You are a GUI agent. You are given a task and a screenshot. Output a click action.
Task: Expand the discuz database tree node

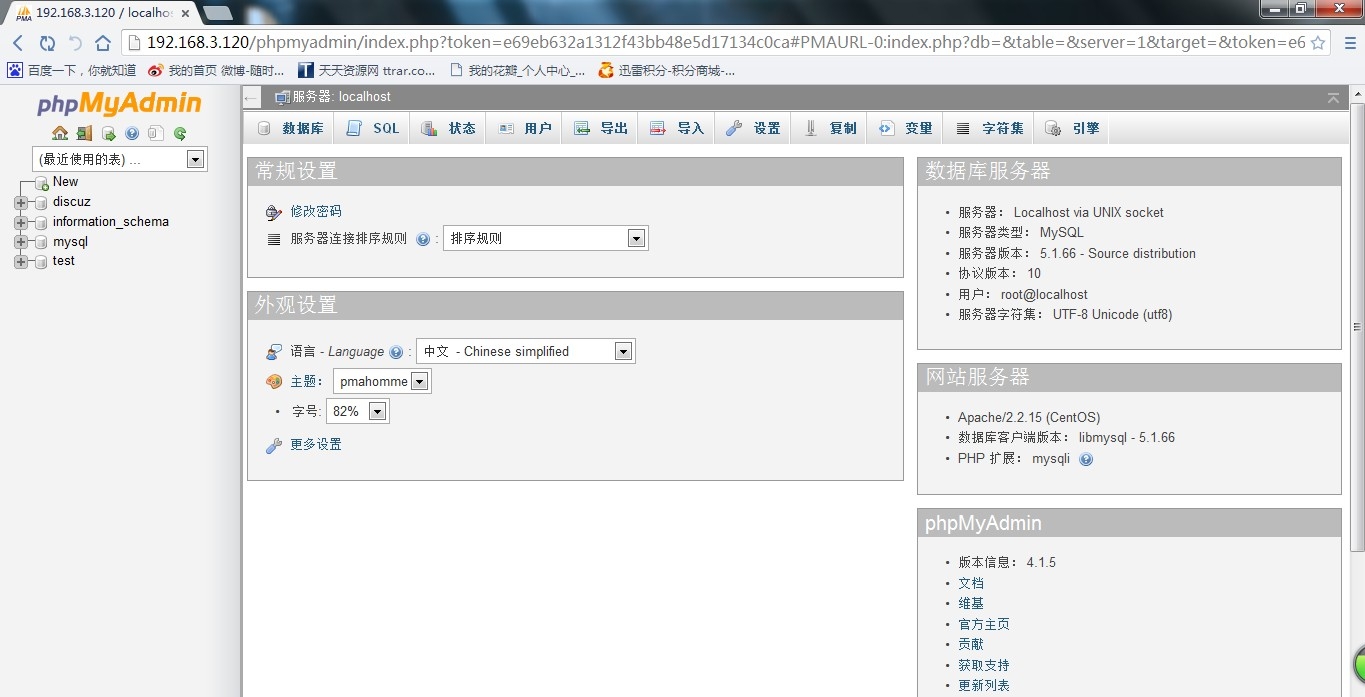click(21, 203)
